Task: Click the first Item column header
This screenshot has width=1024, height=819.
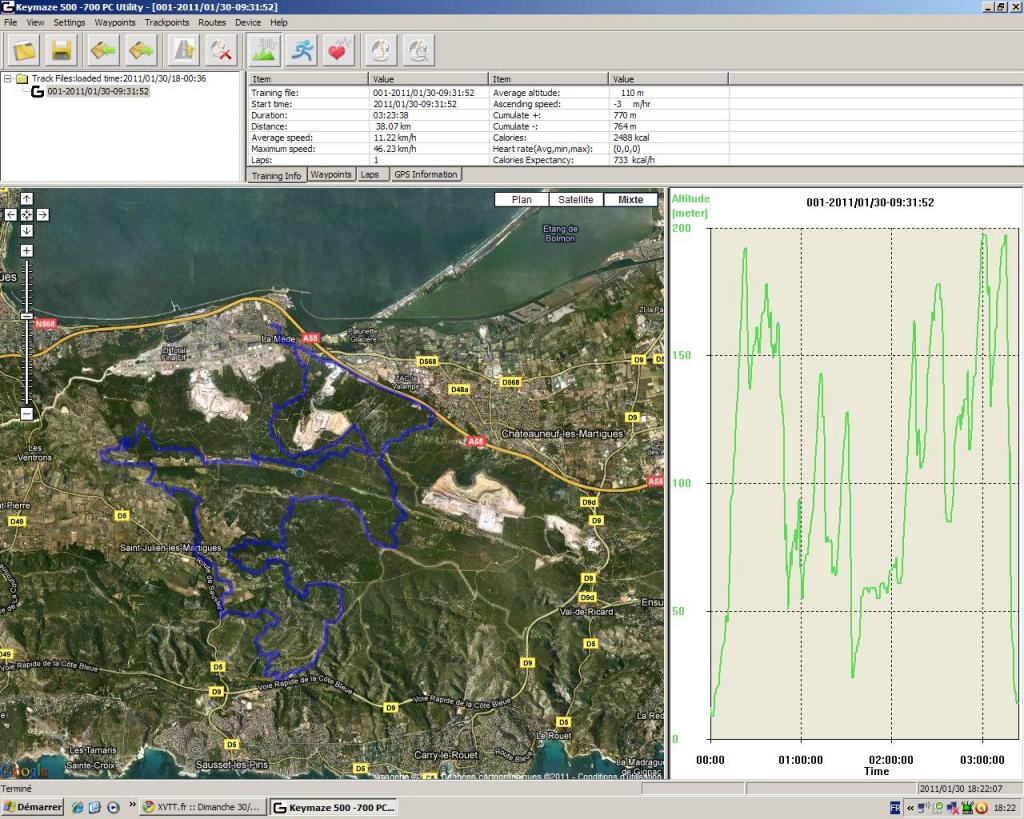Action: (x=308, y=79)
